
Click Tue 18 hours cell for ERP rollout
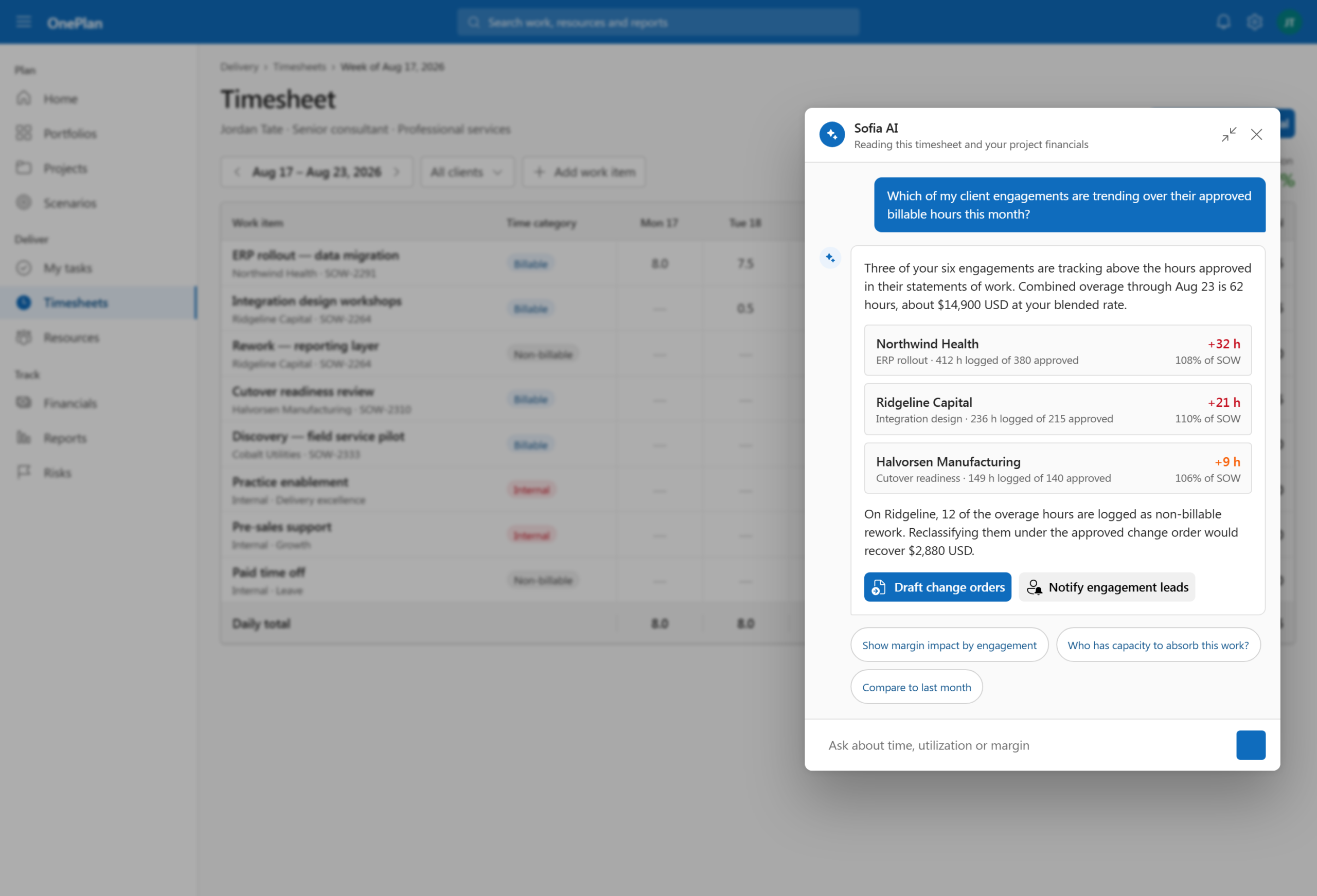pos(745,263)
